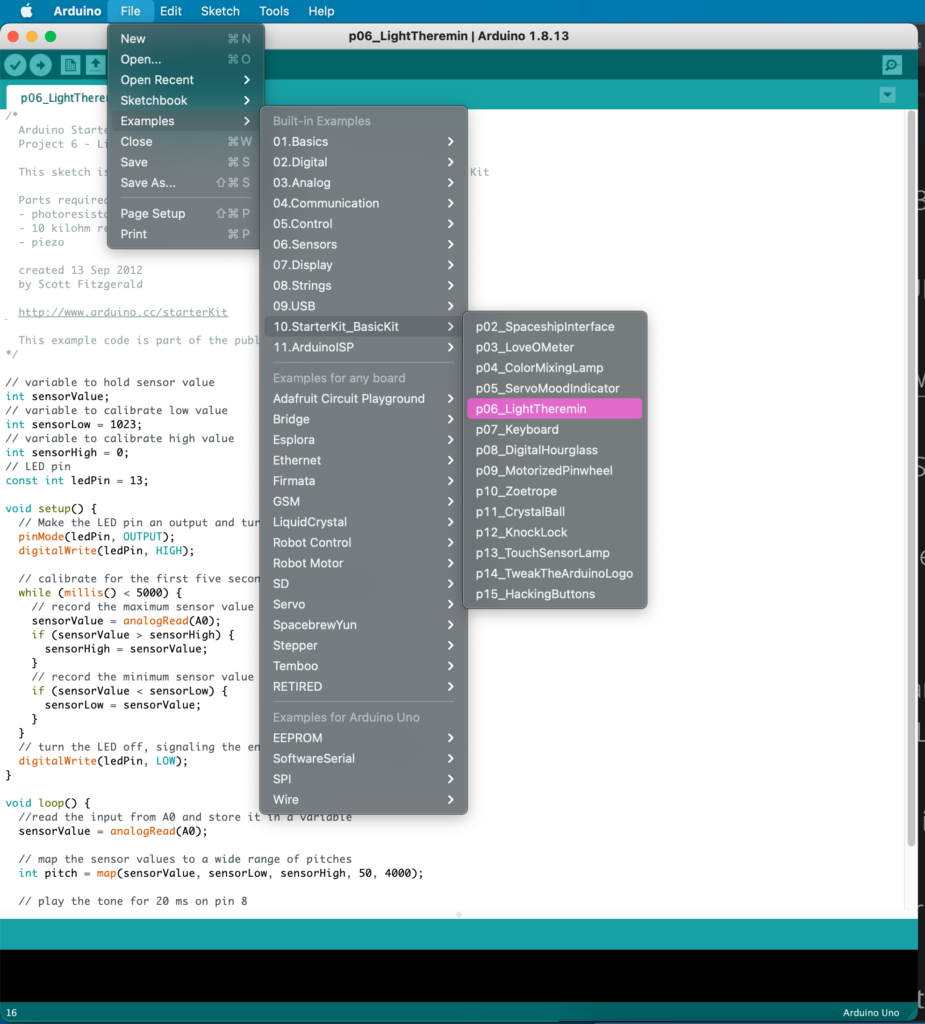
Task: Open the p02_SpaceshipInterface example
Action: click(555, 327)
